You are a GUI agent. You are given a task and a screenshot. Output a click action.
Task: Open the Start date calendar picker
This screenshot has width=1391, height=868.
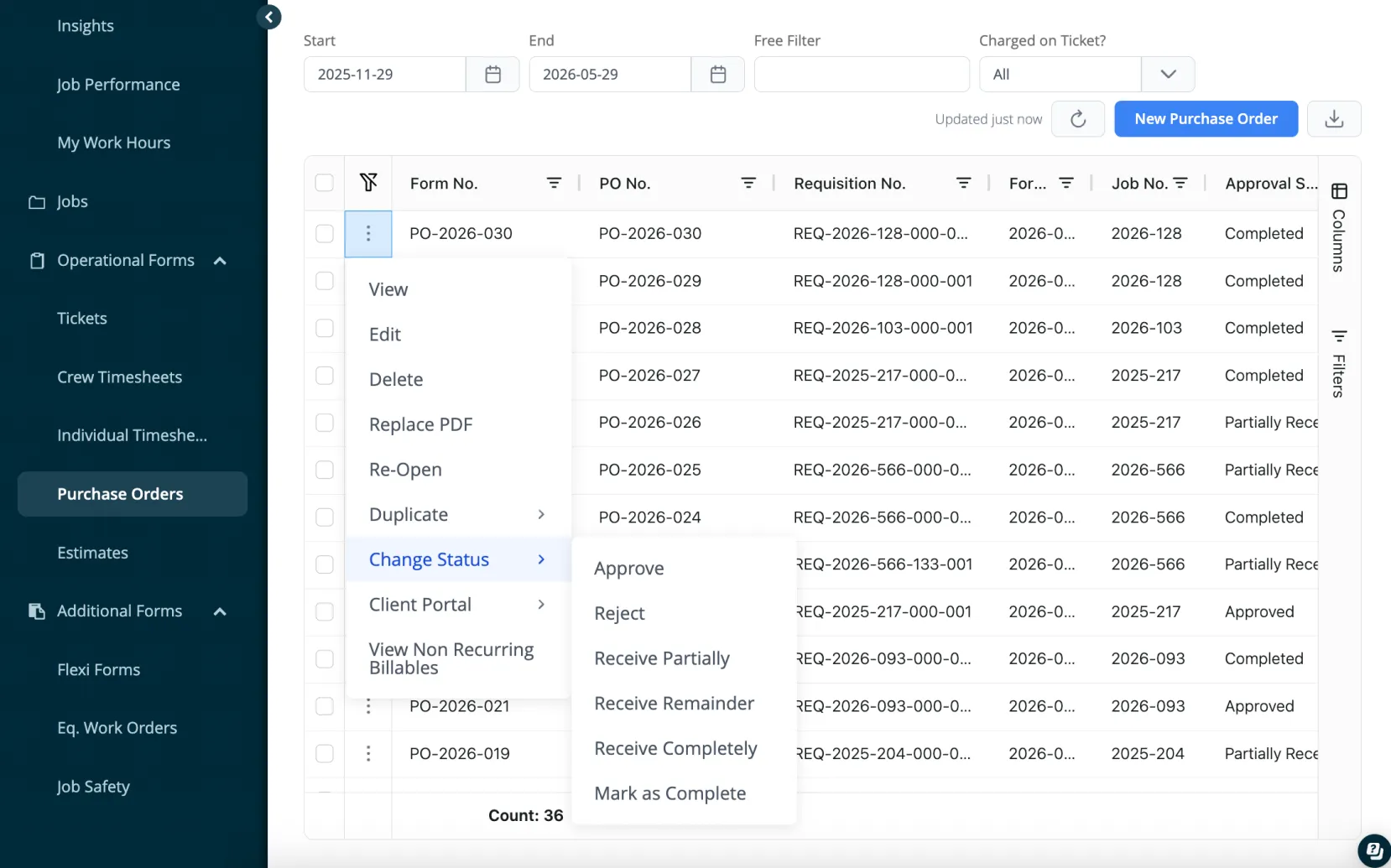492,75
